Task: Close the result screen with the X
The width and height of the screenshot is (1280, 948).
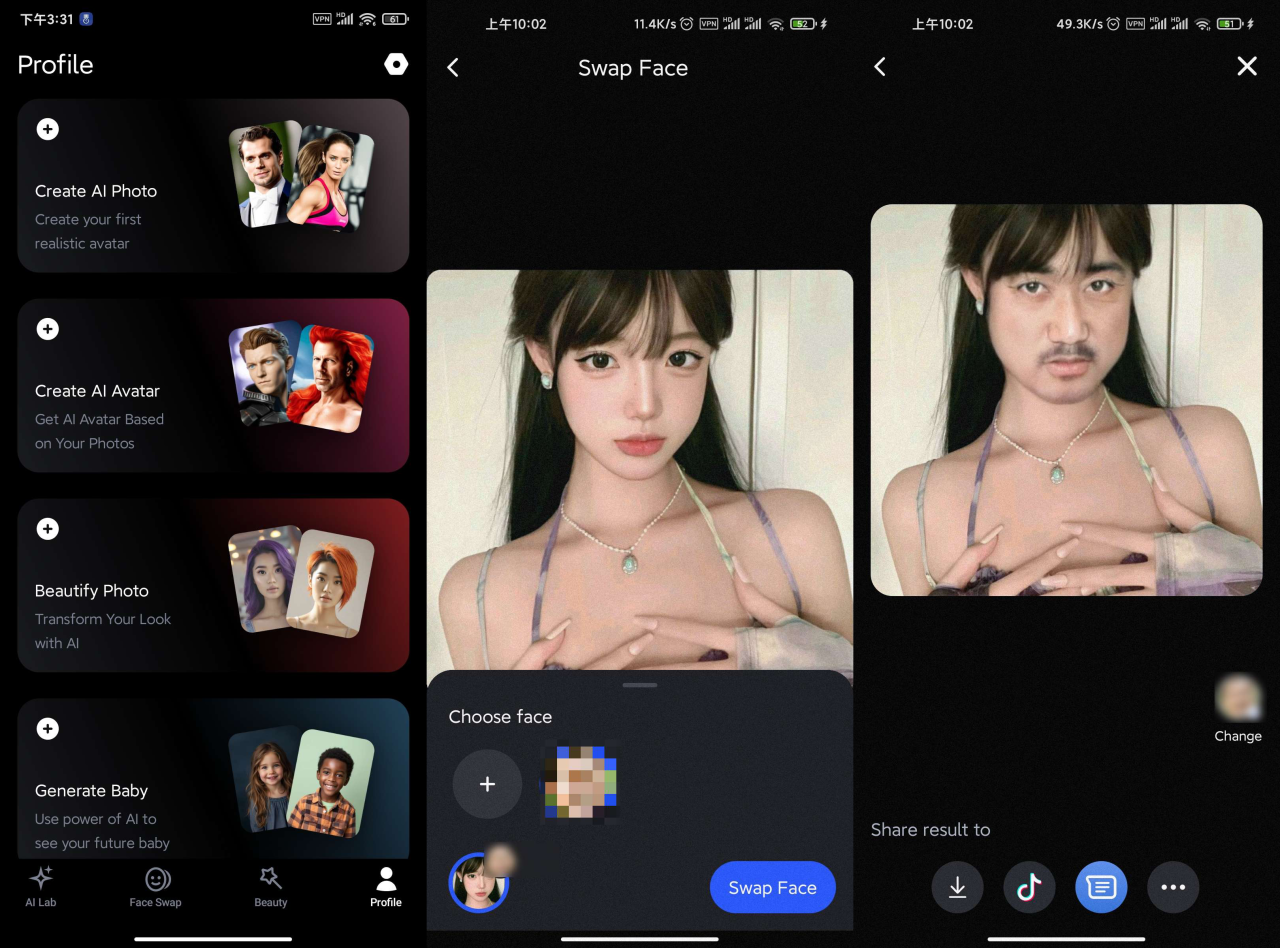Action: tap(1247, 66)
